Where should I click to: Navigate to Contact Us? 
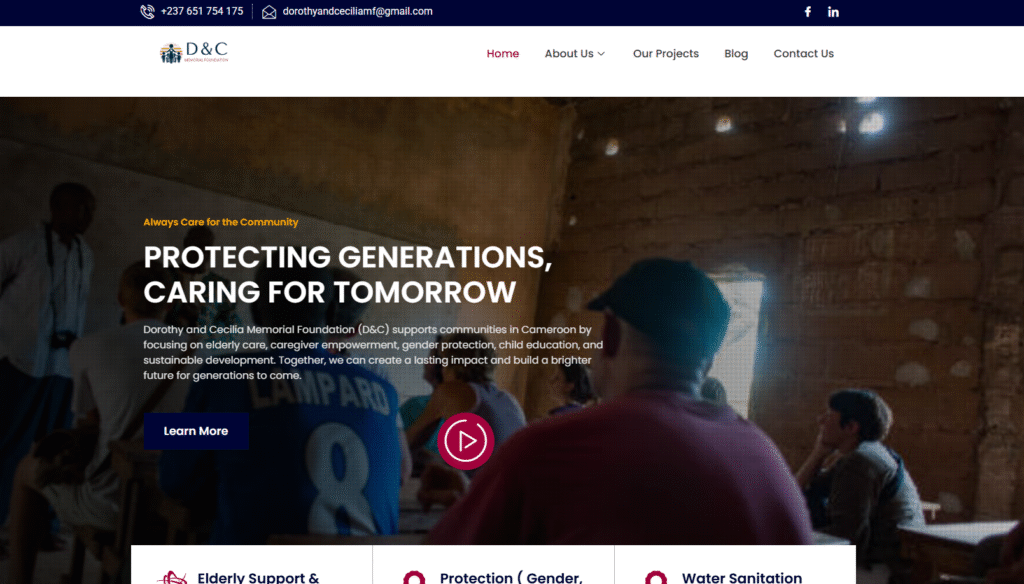(x=804, y=54)
